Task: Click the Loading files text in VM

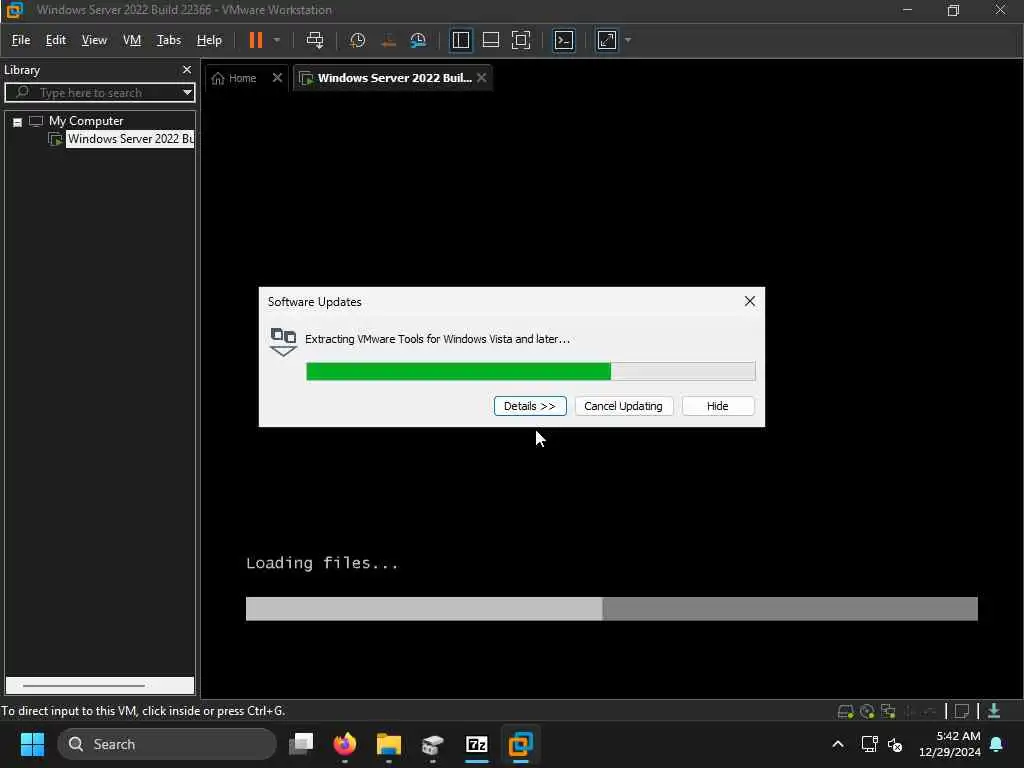Action: click(x=322, y=563)
